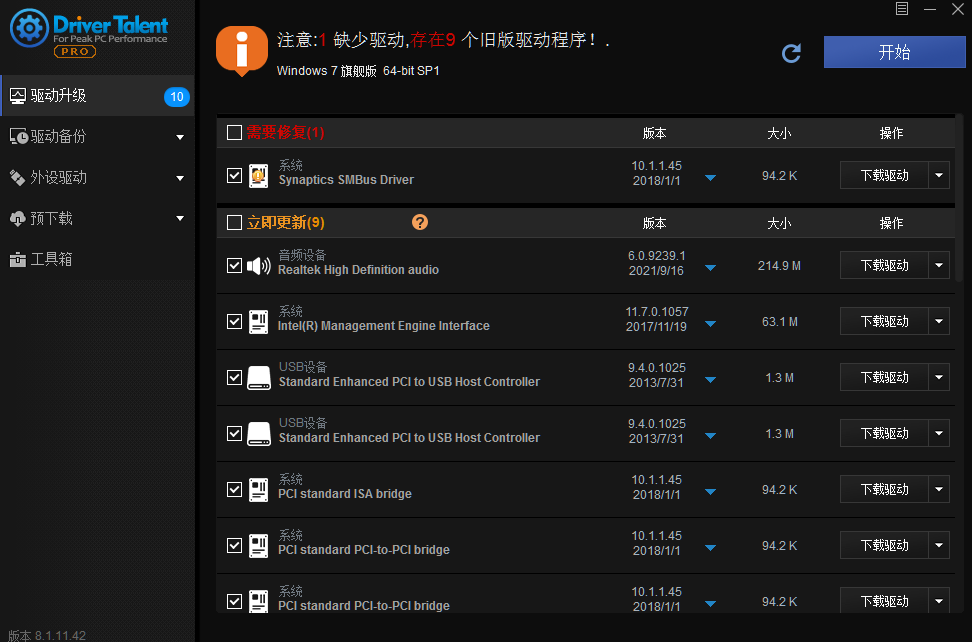Click the blue 开始 start button

(893, 51)
